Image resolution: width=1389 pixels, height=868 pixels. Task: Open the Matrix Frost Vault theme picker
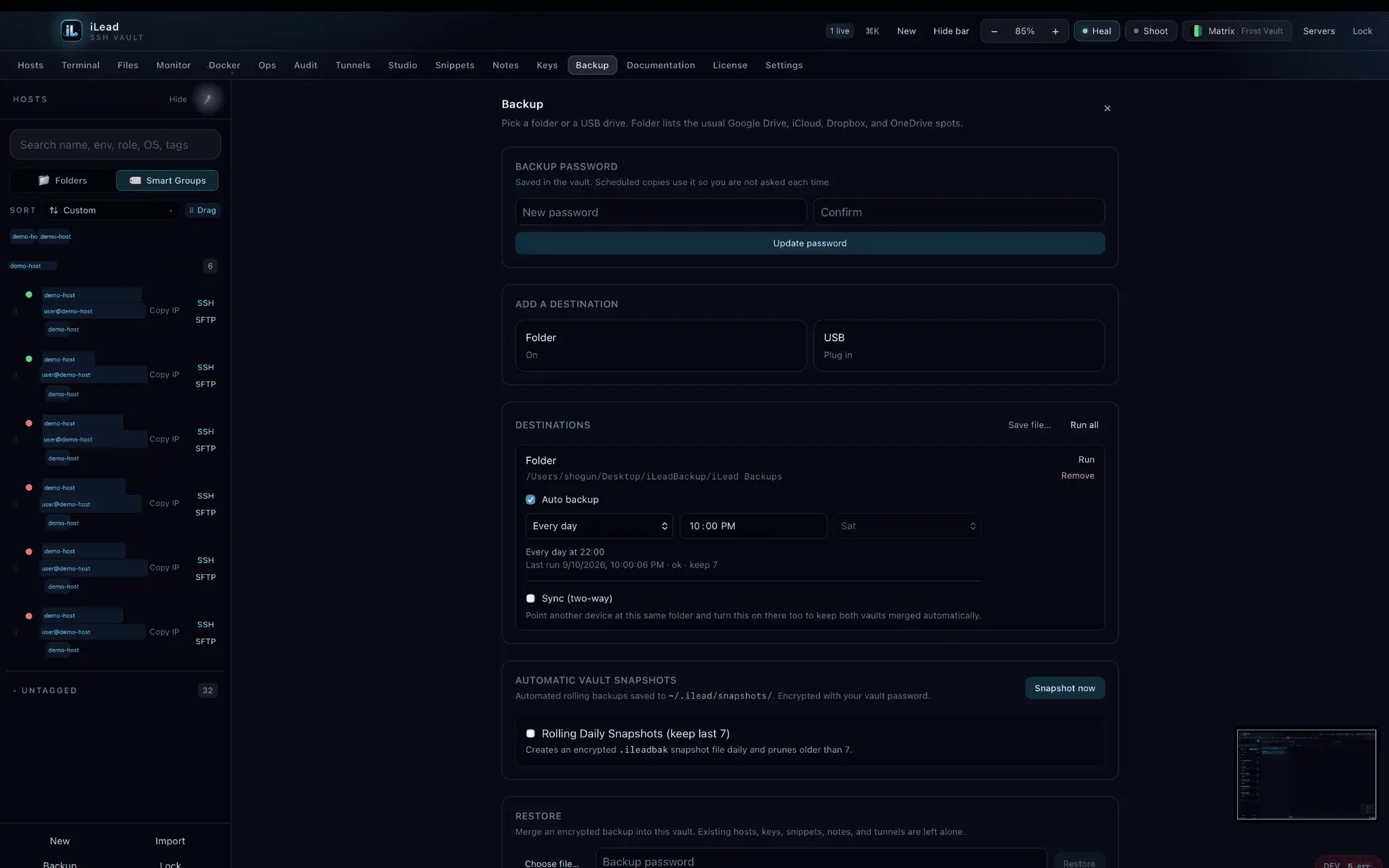click(1237, 31)
